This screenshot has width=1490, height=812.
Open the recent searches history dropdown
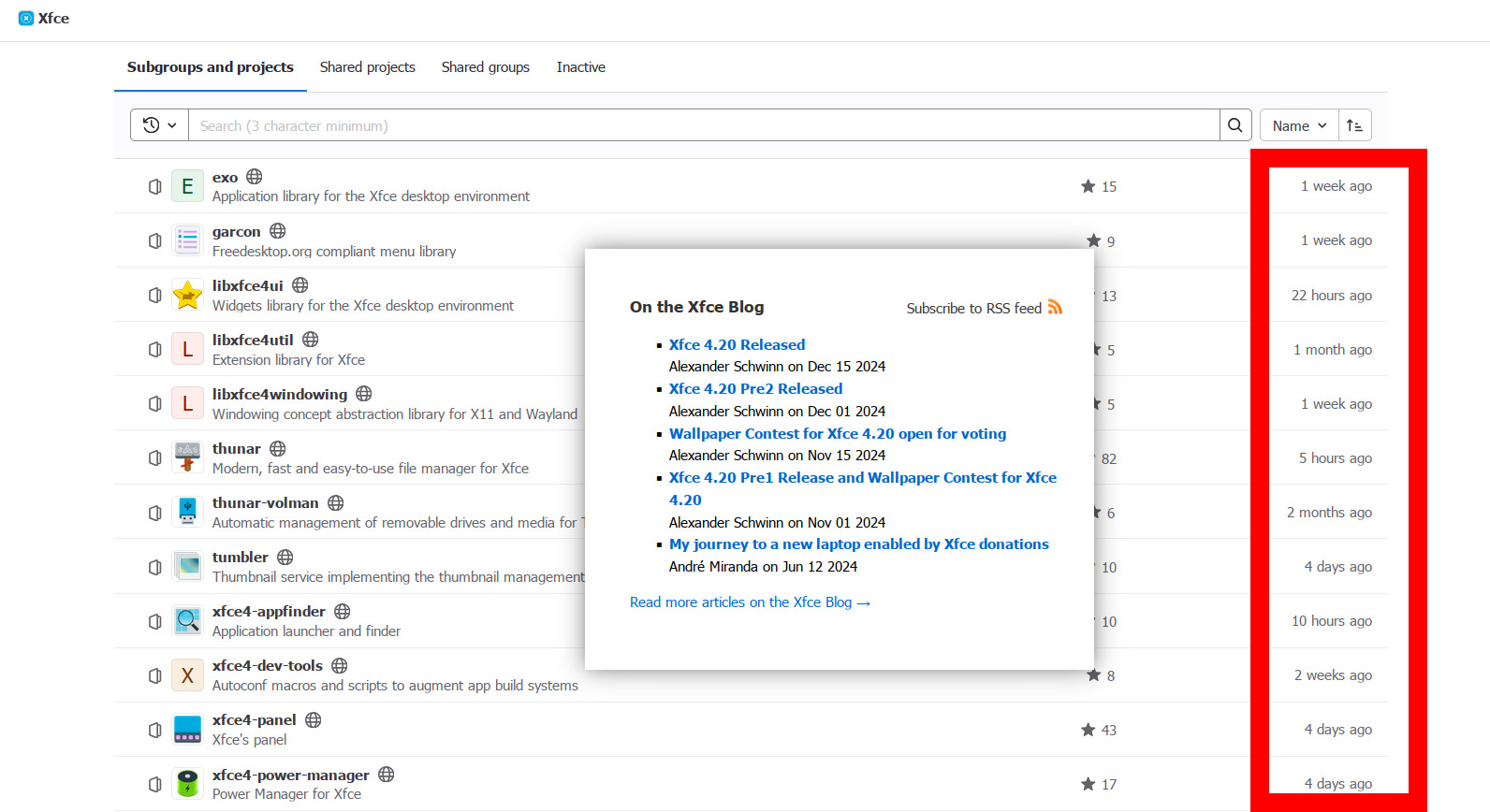click(159, 125)
